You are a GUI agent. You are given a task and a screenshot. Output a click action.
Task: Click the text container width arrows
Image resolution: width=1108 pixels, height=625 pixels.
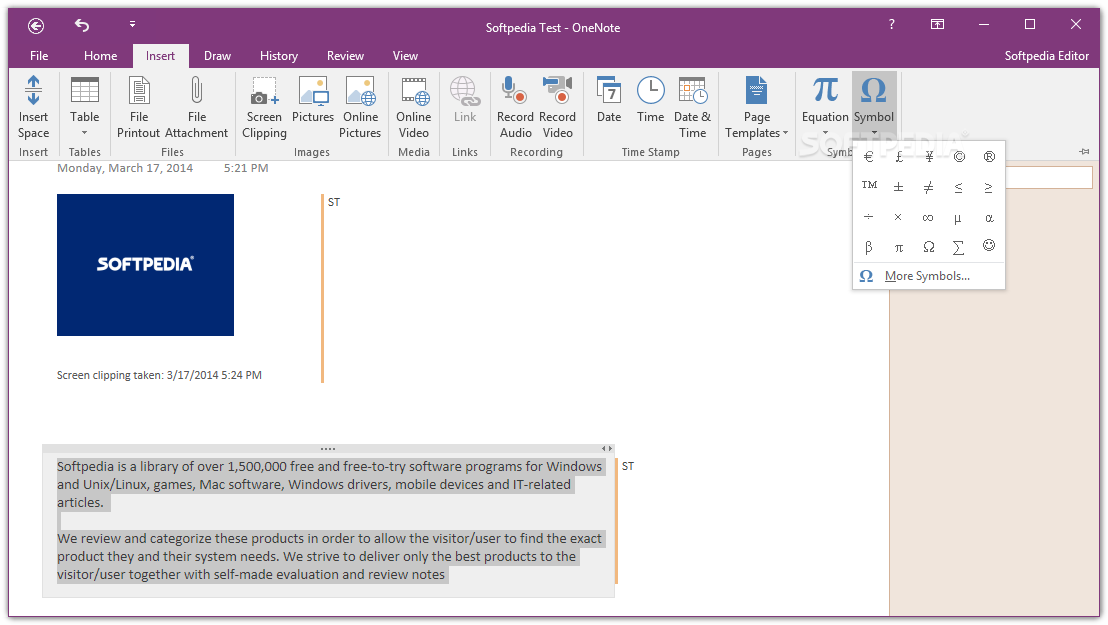point(606,449)
